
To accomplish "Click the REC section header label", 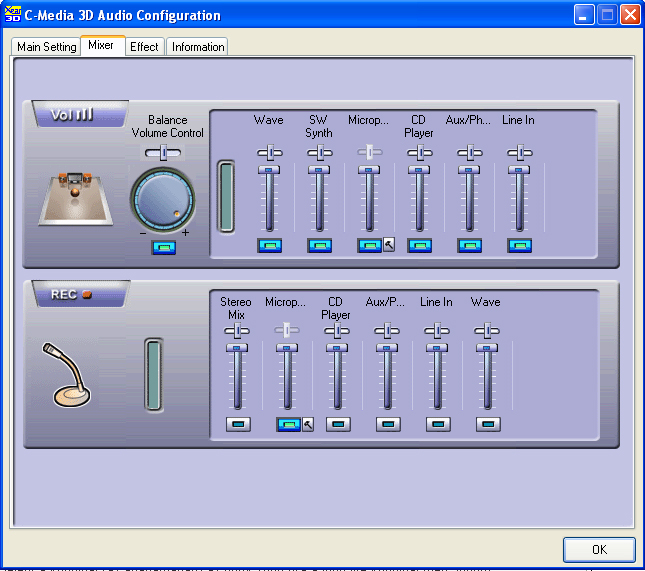I will (81, 294).
